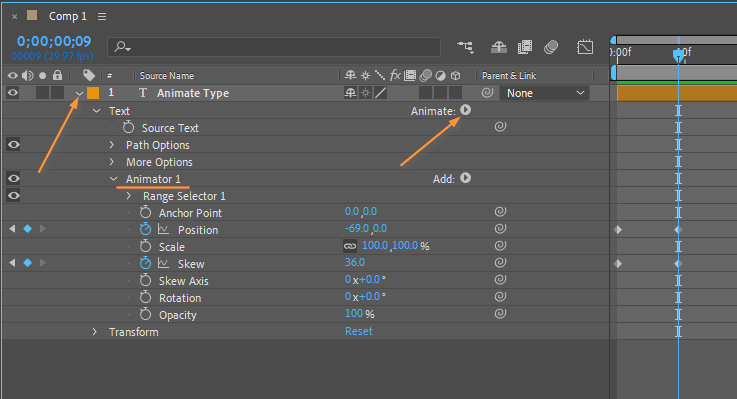Click the Animate arrow button
Image resolution: width=737 pixels, height=399 pixels.
tap(465, 110)
